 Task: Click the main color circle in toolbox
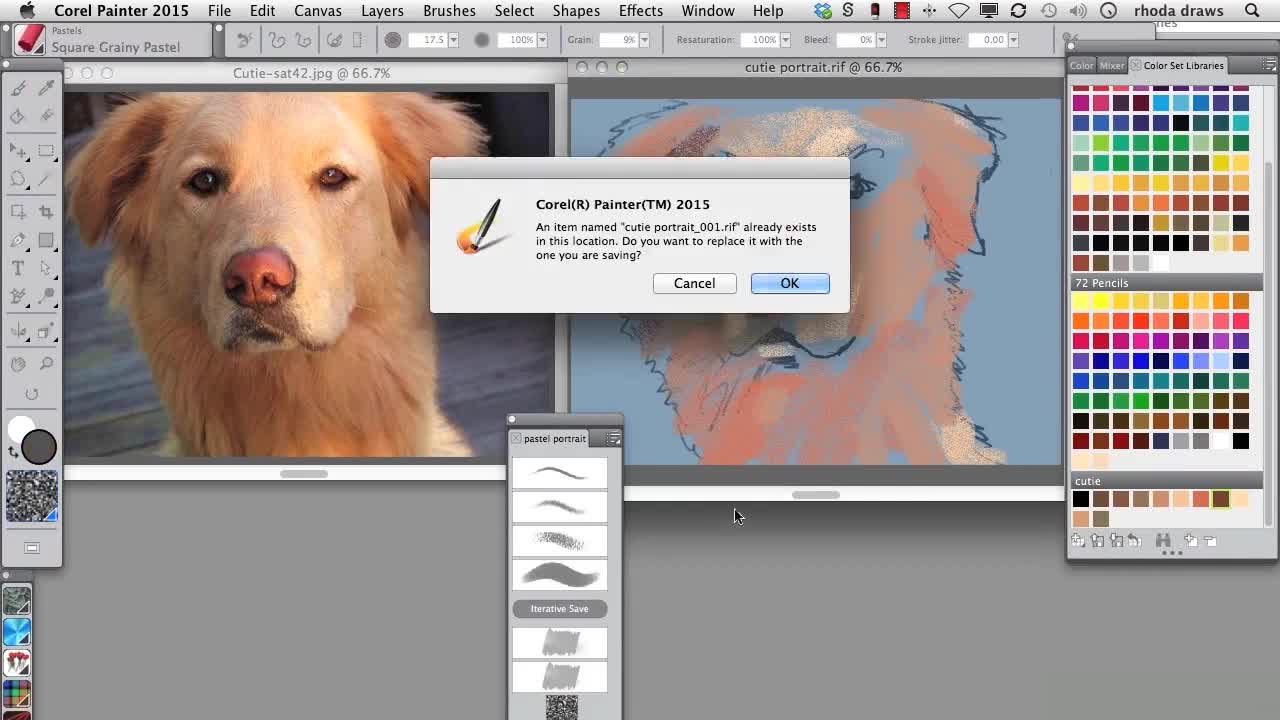[39, 447]
